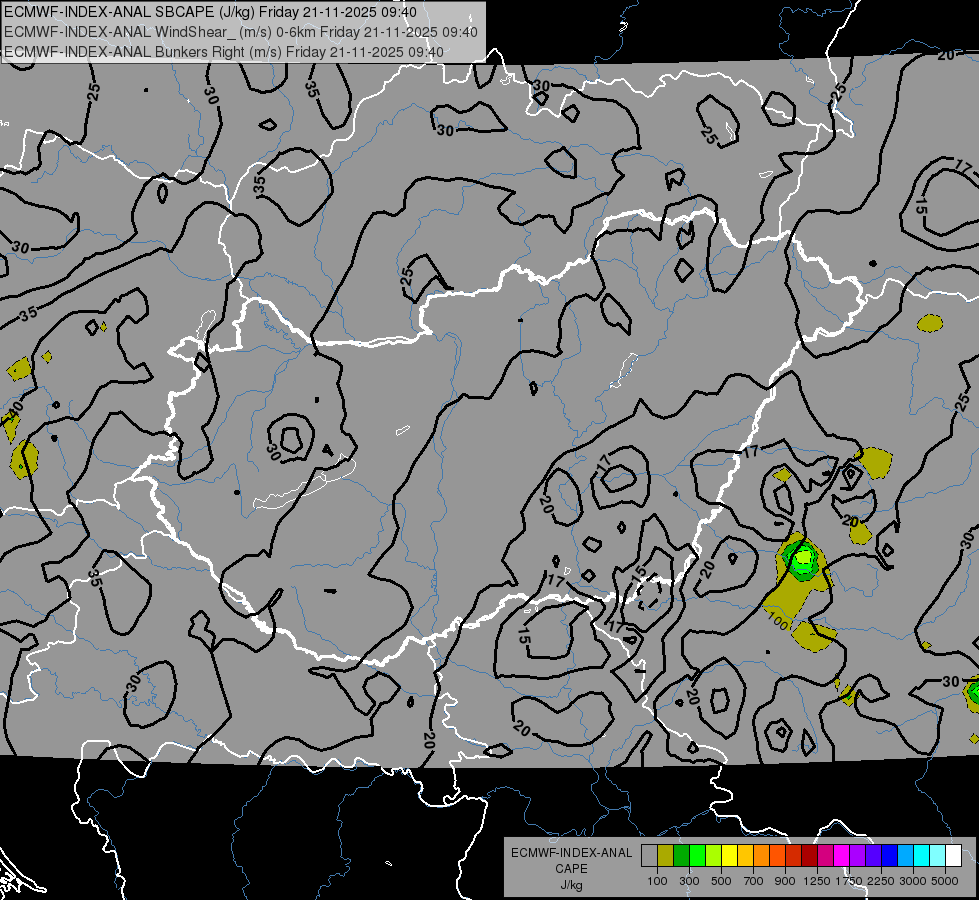979x900 pixels.
Task: Click the CAPE label in legend
Action: 571,869
